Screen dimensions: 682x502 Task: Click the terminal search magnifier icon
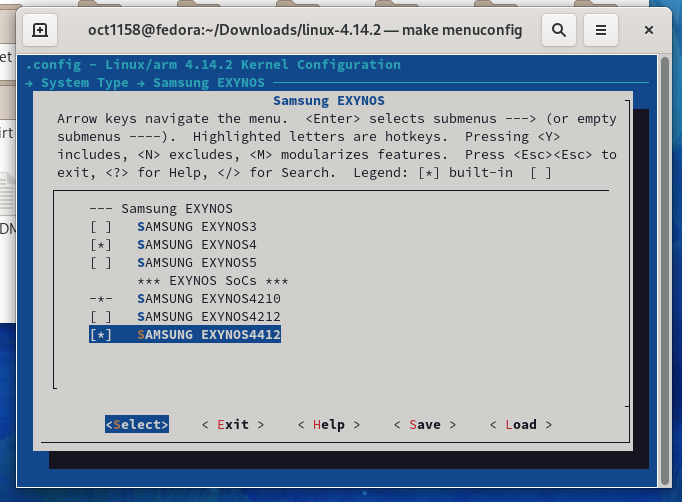559,30
